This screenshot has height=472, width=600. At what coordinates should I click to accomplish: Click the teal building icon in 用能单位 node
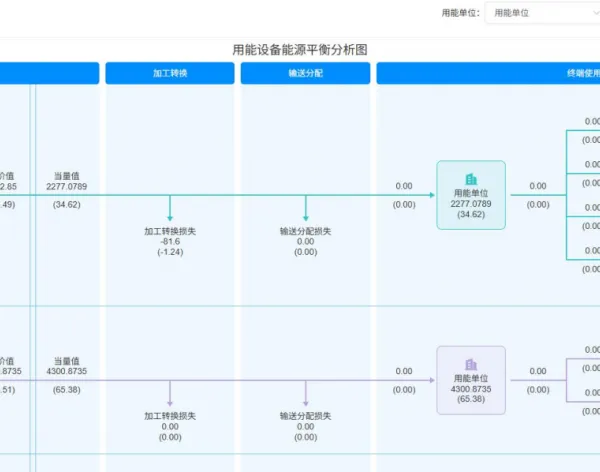click(x=471, y=179)
